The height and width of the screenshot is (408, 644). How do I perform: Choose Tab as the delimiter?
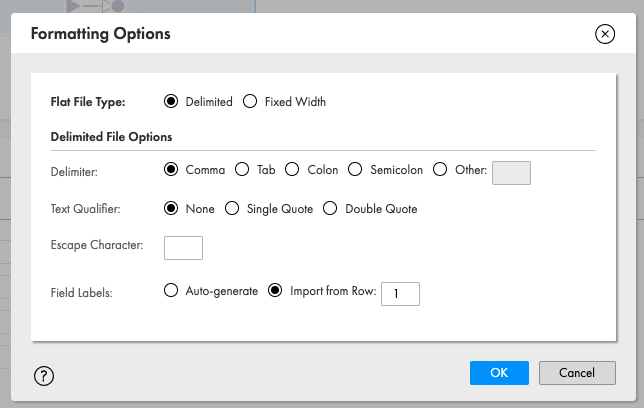coord(242,169)
